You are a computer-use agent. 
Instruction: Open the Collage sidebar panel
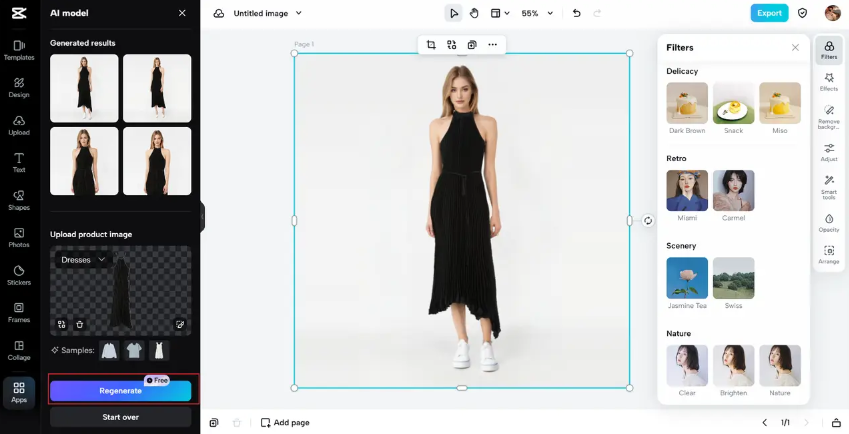19,350
